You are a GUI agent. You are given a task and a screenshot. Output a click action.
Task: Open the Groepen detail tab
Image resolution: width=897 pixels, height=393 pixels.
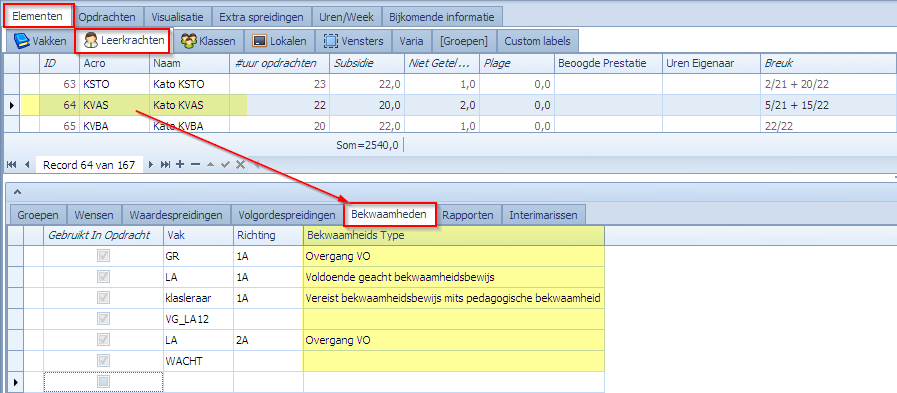38,215
